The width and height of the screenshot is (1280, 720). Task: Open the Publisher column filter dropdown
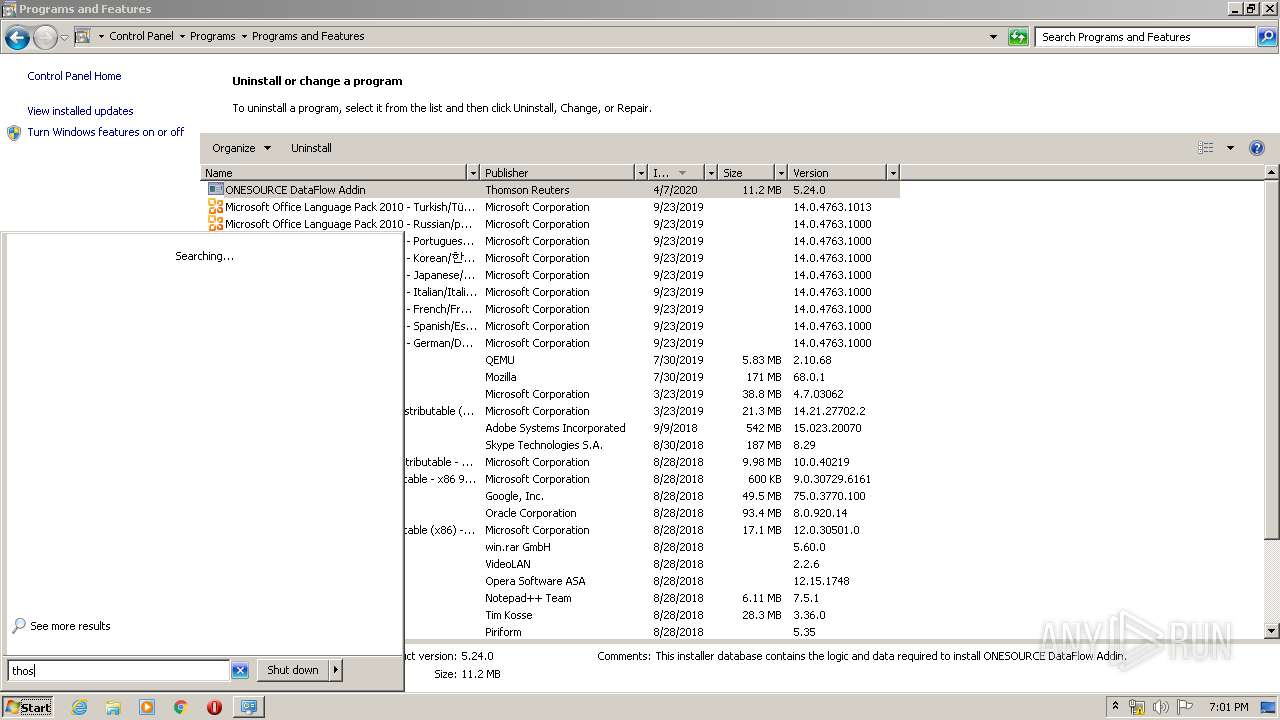pos(641,173)
